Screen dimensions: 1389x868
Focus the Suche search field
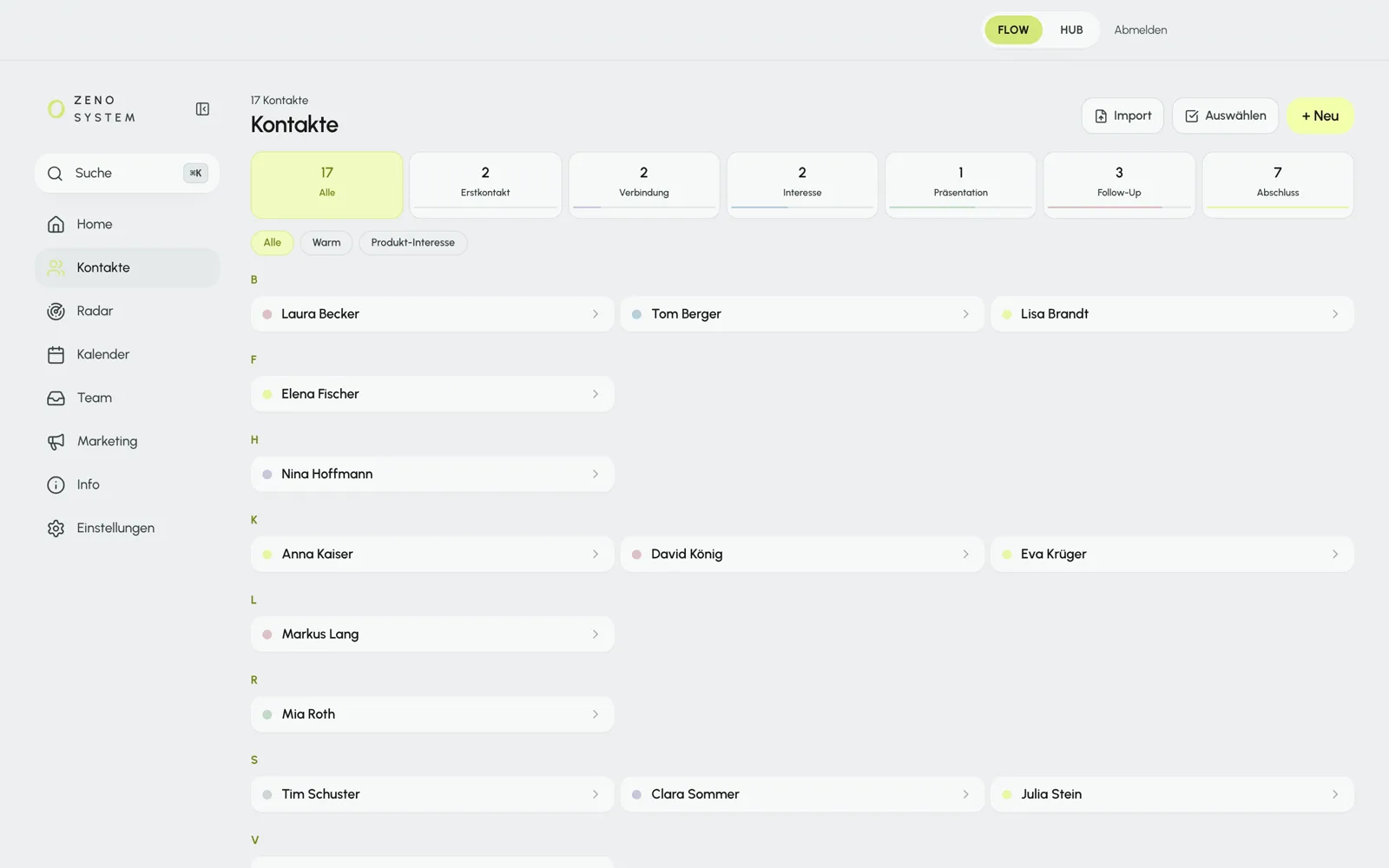tap(127, 174)
